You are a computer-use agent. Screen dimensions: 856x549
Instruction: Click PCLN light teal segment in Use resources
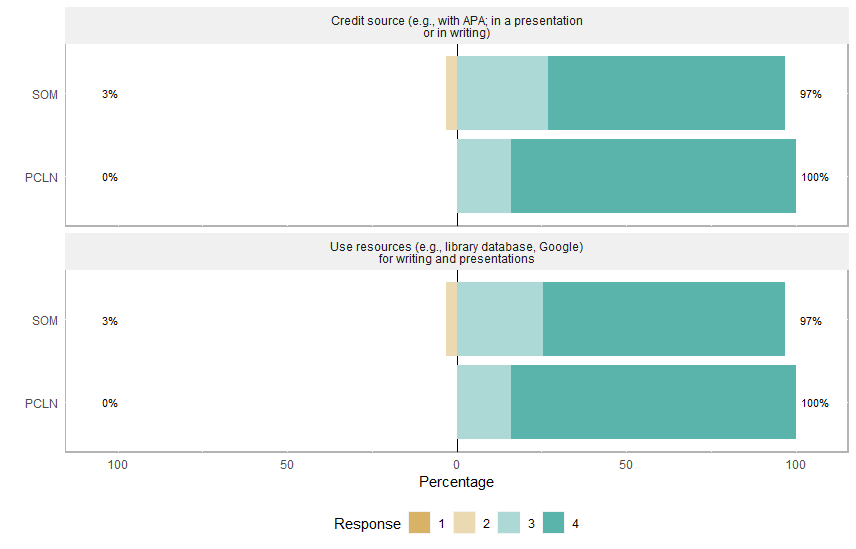pos(484,403)
